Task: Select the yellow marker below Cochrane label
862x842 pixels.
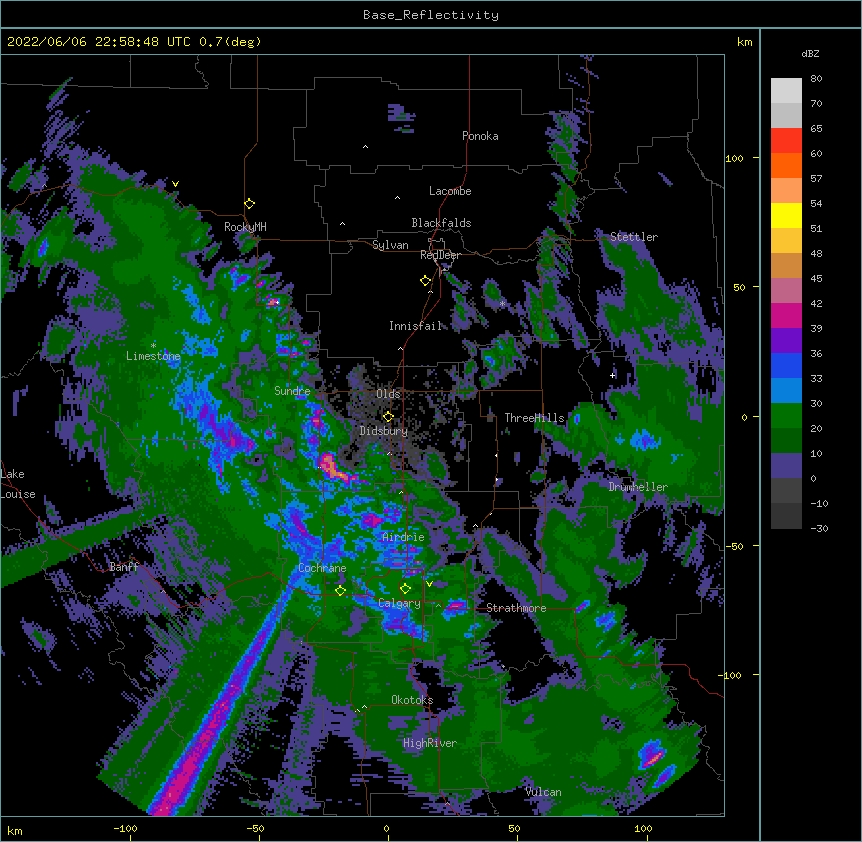Action: click(341, 591)
